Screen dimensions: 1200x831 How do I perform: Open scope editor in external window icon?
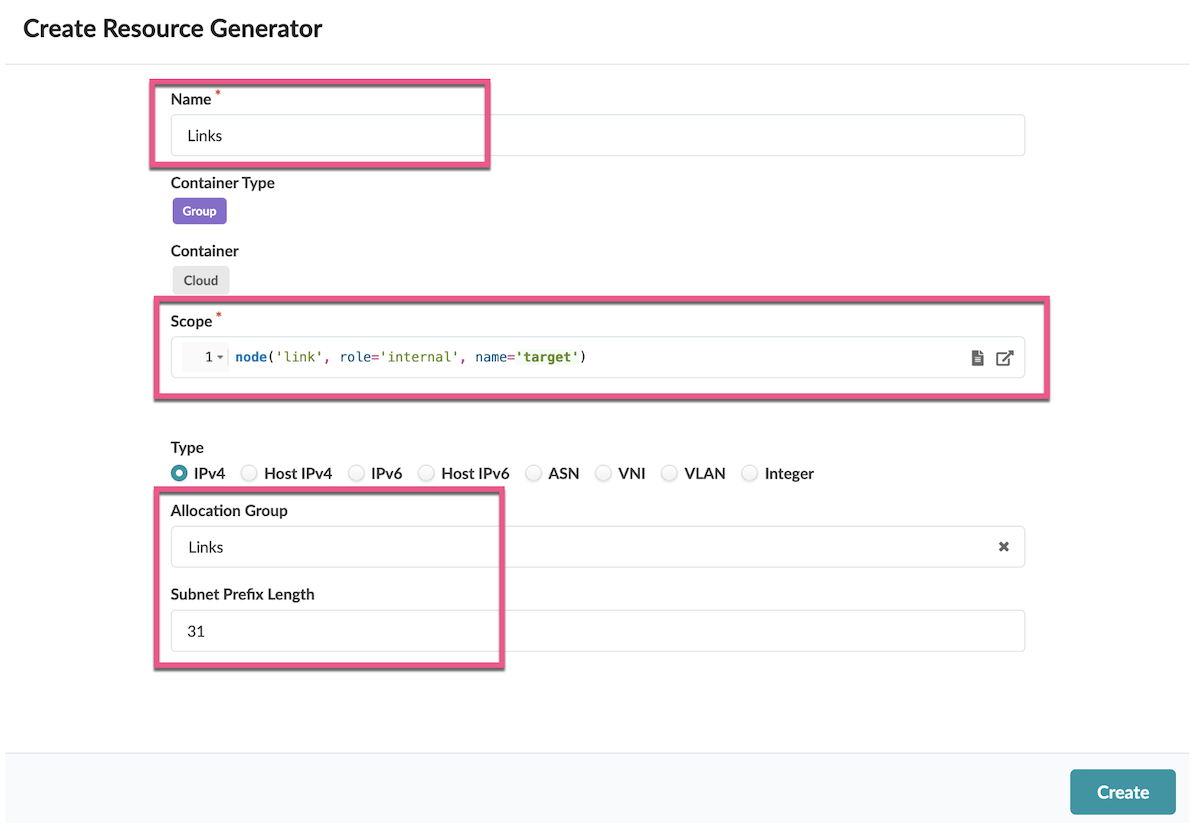[x=1004, y=358]
